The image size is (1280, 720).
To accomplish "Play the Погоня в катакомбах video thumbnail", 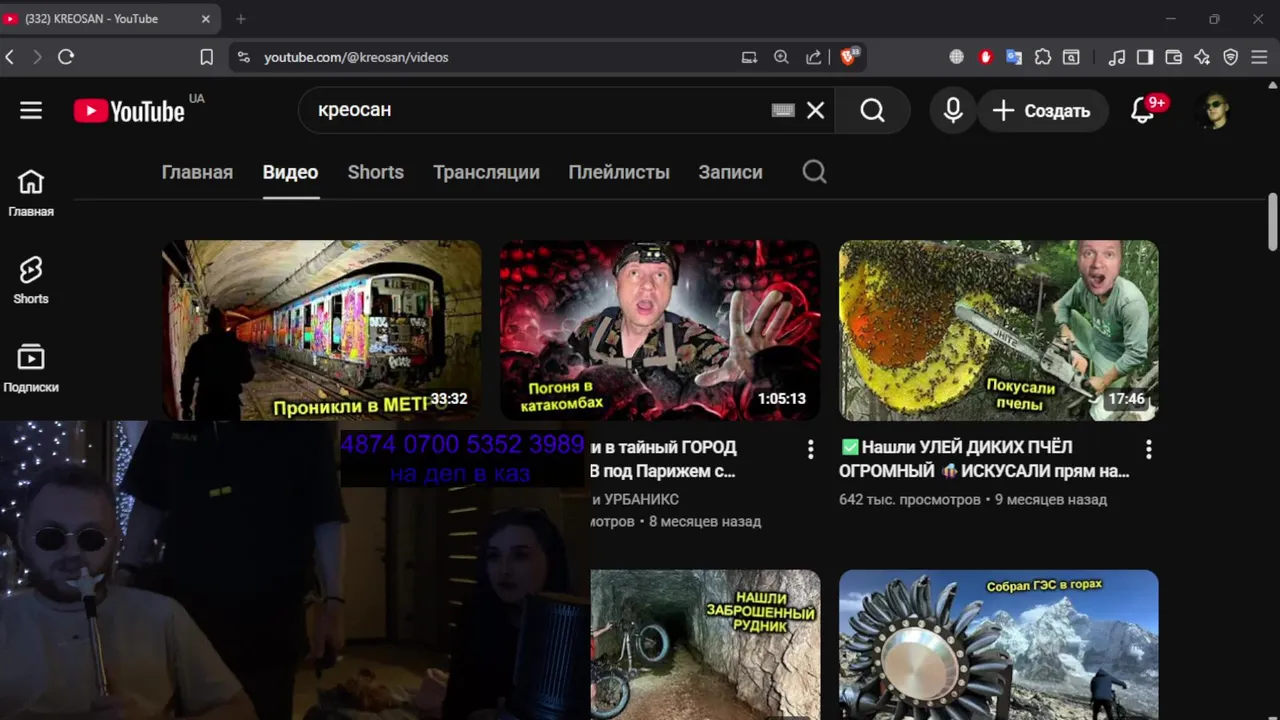I will tap(659, 330).
